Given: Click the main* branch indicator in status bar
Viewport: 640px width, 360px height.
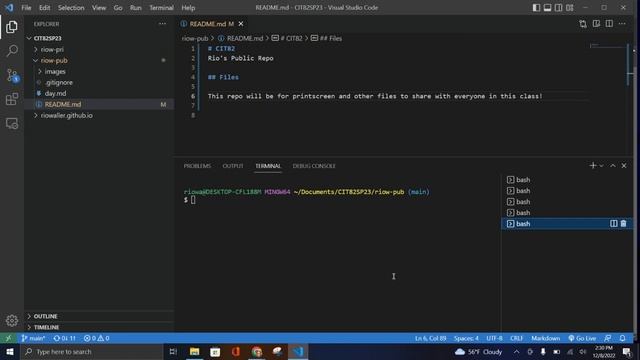Looking at the screenshot, I should [x=33, y=338].
